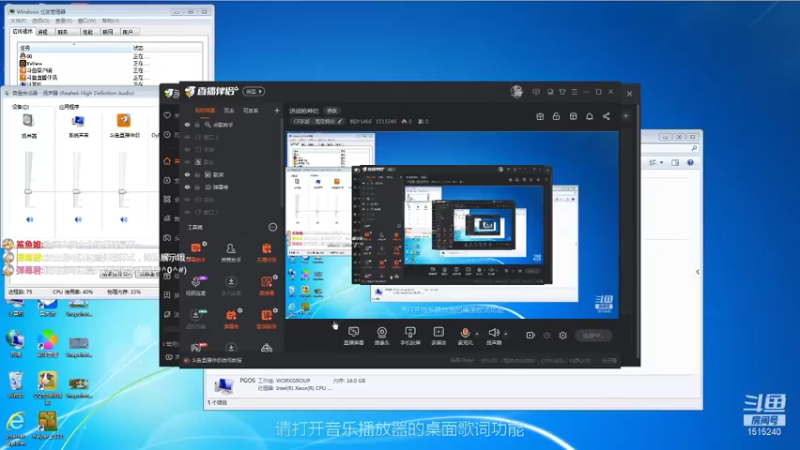Adjust Douyu companion volume slider
Screen dimensions: 800x450
click(122, 191)
